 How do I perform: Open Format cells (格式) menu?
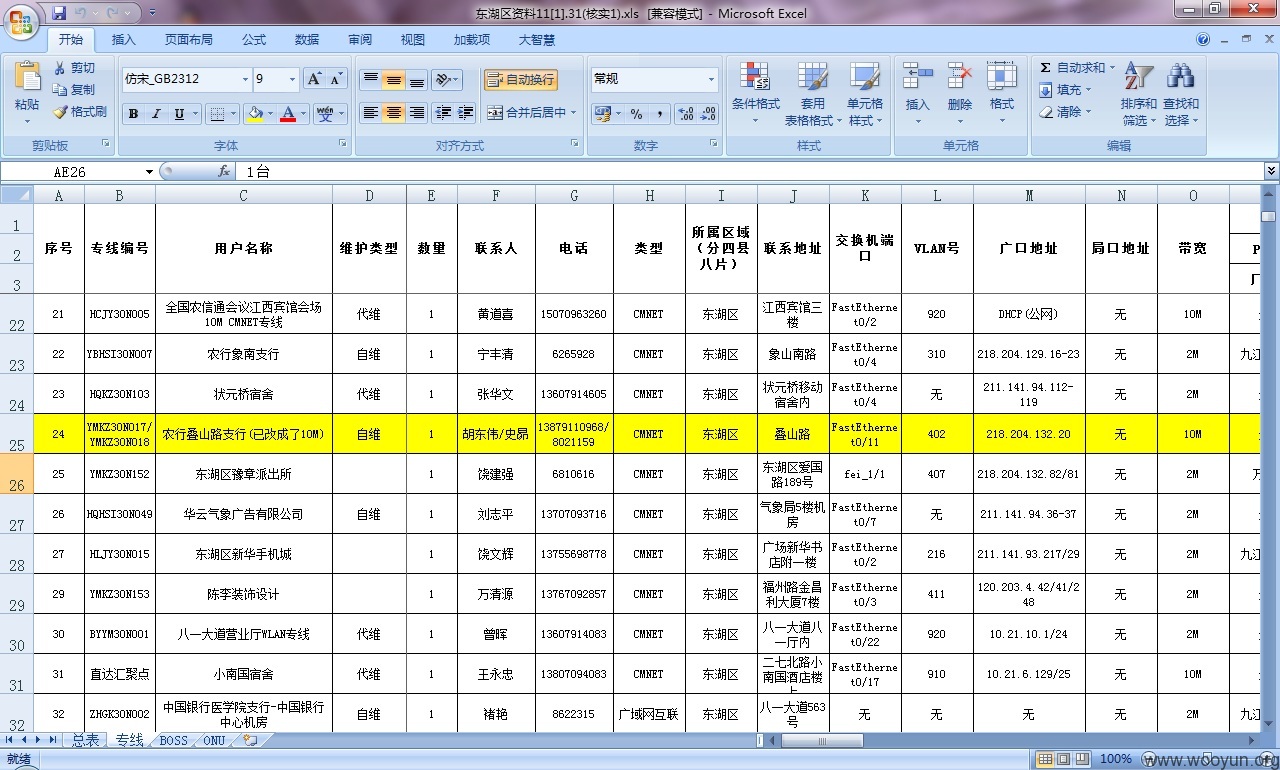tap(1002, 93)
